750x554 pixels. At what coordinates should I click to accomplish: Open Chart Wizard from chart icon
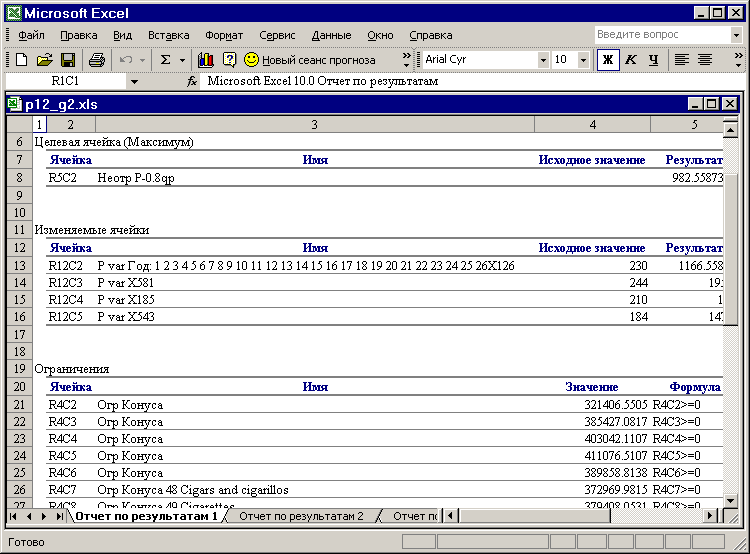[206, 60]
